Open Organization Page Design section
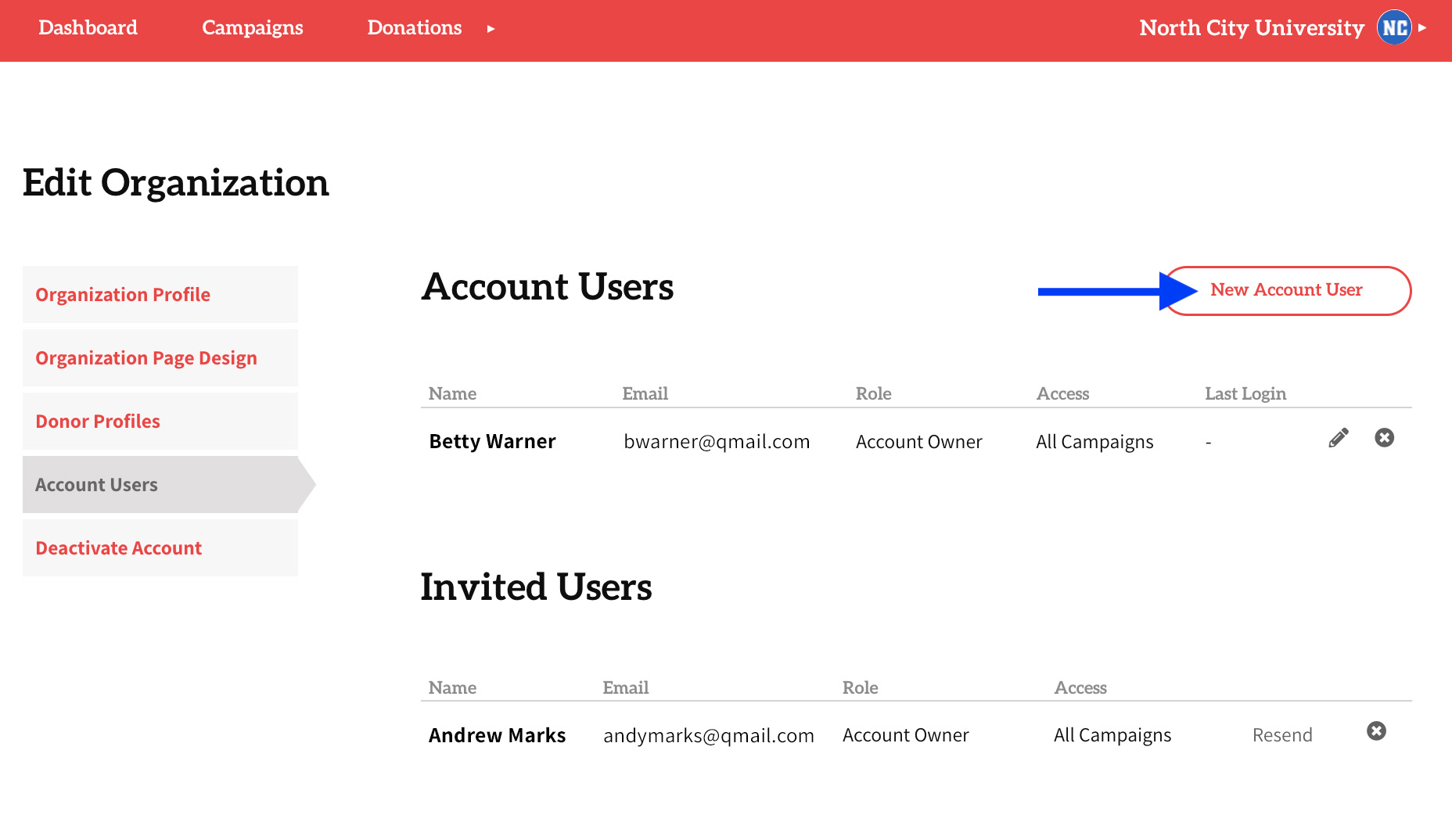The image size is (1452, 840). pos(146,357)
